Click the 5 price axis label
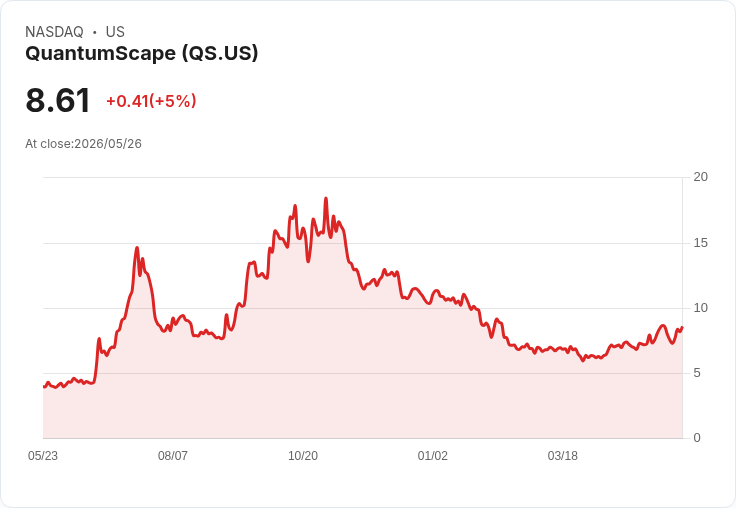This screenshot has width=736, height=508. click(x=697, y=373)
